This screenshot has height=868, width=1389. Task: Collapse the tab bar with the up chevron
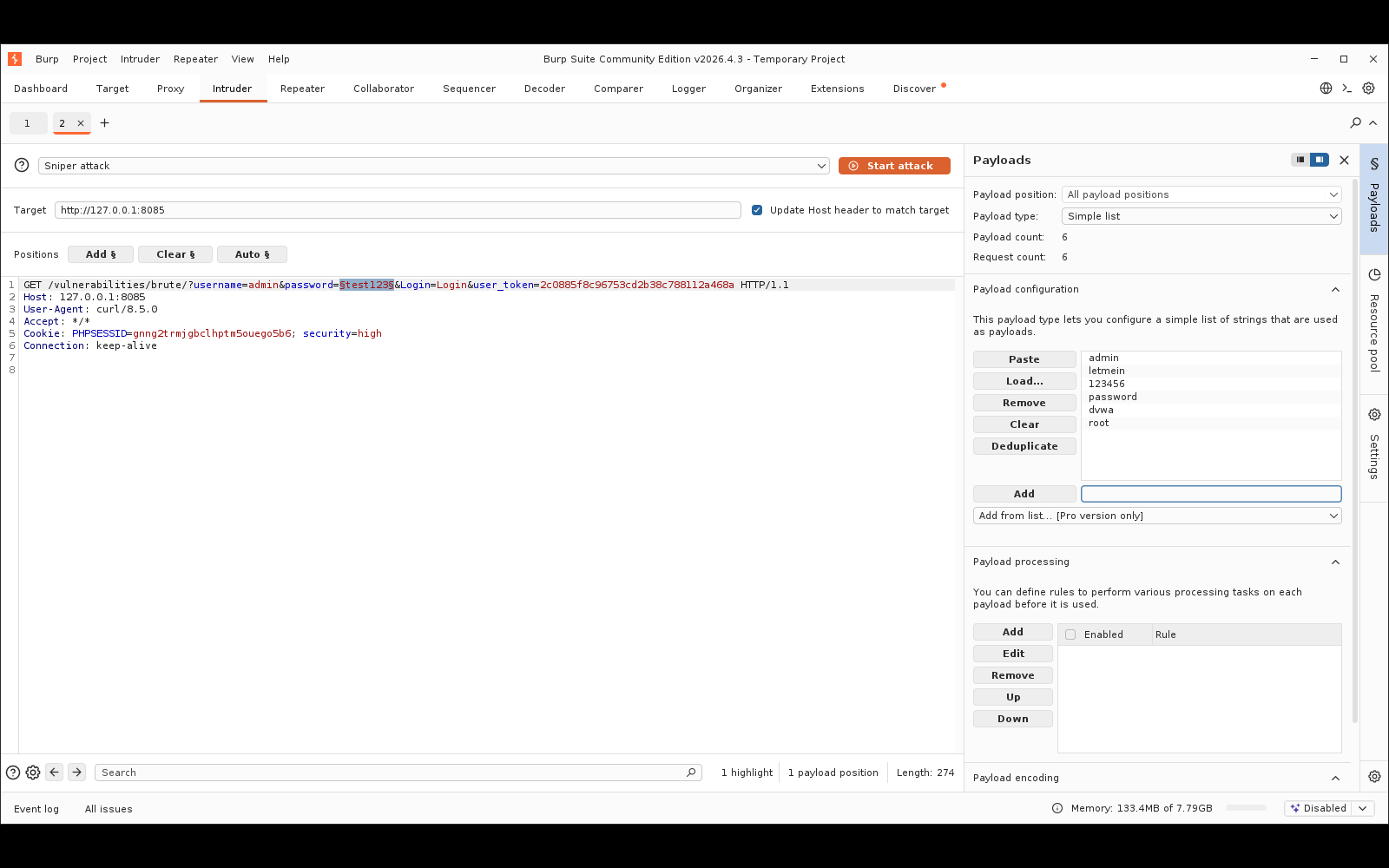coord(1373,123)
